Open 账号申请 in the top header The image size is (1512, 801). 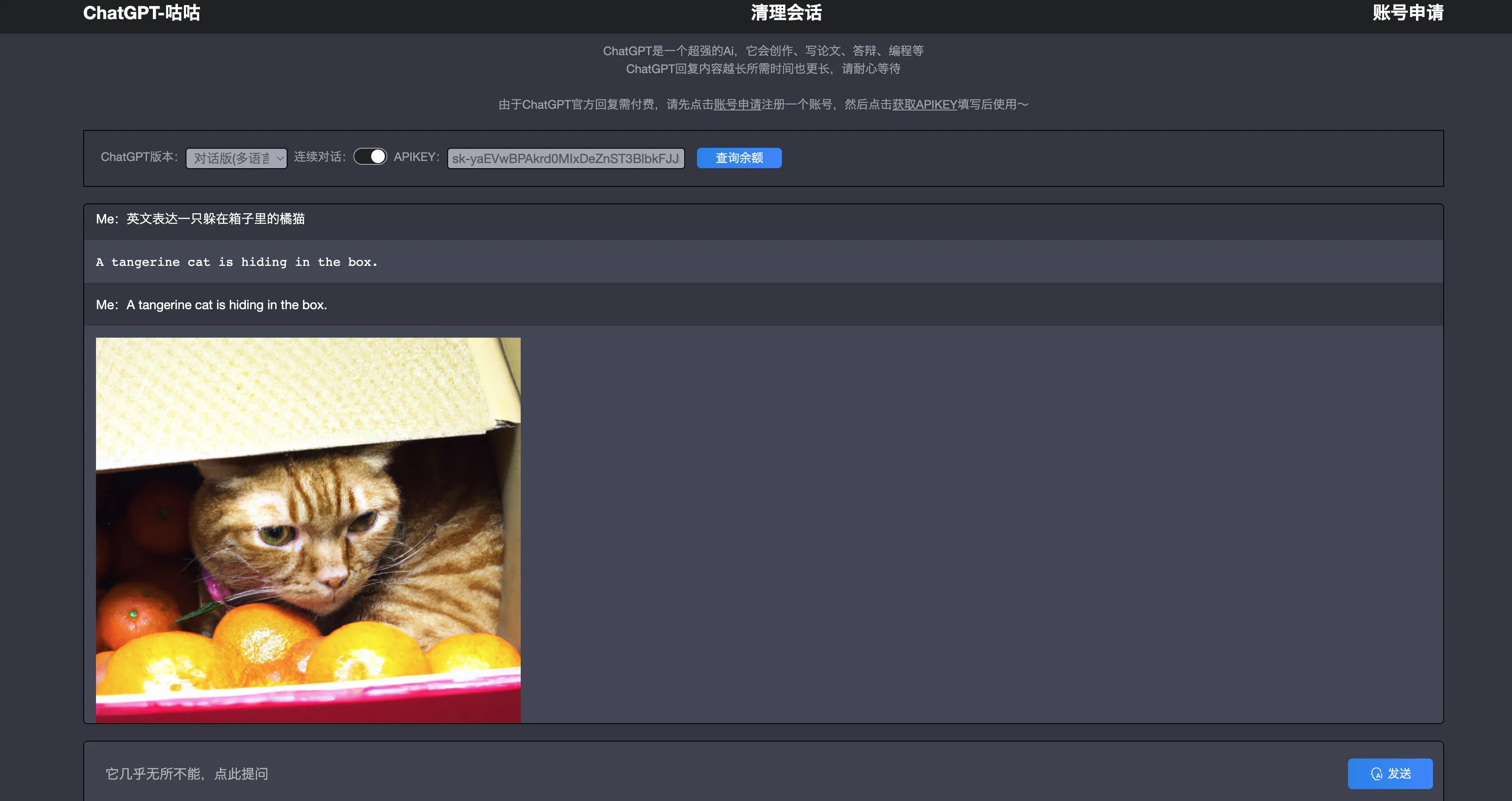tap(1408, 13)
